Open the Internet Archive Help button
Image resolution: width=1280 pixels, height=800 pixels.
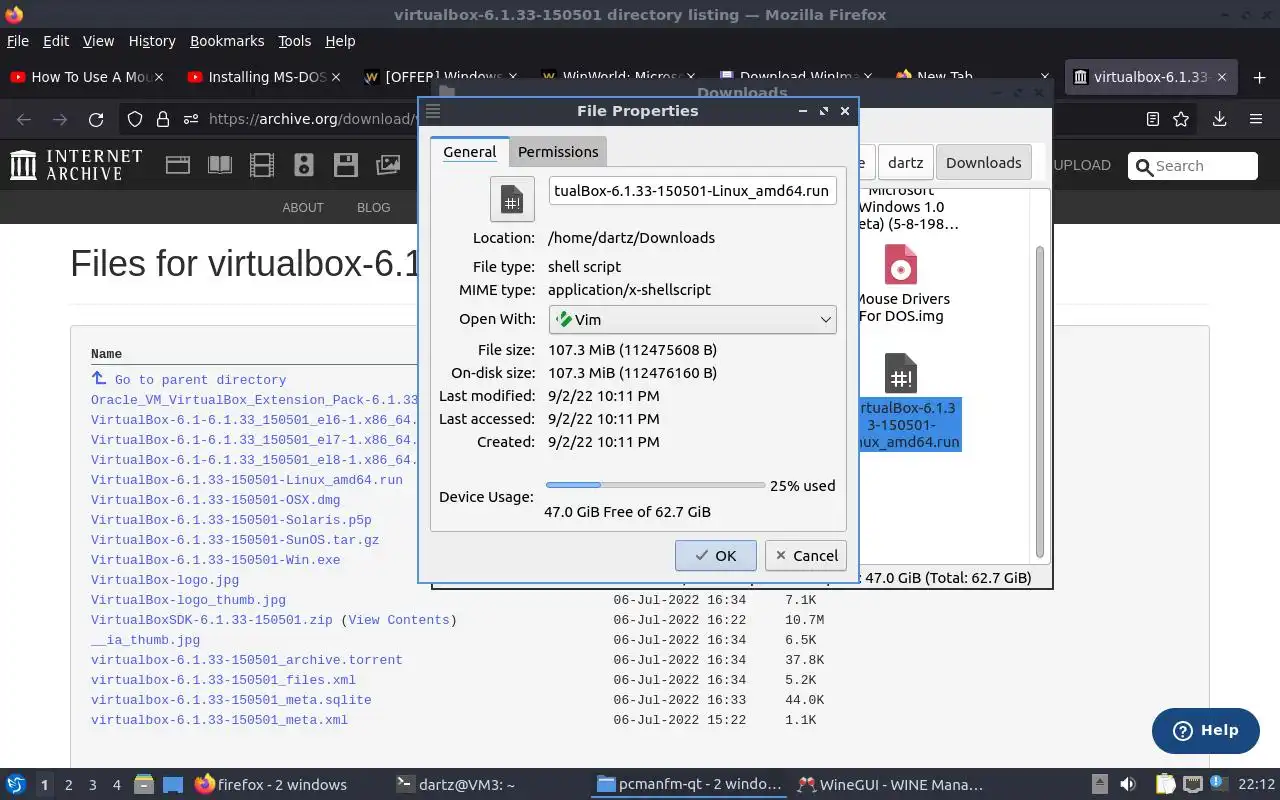click(x=1205, y=731)
